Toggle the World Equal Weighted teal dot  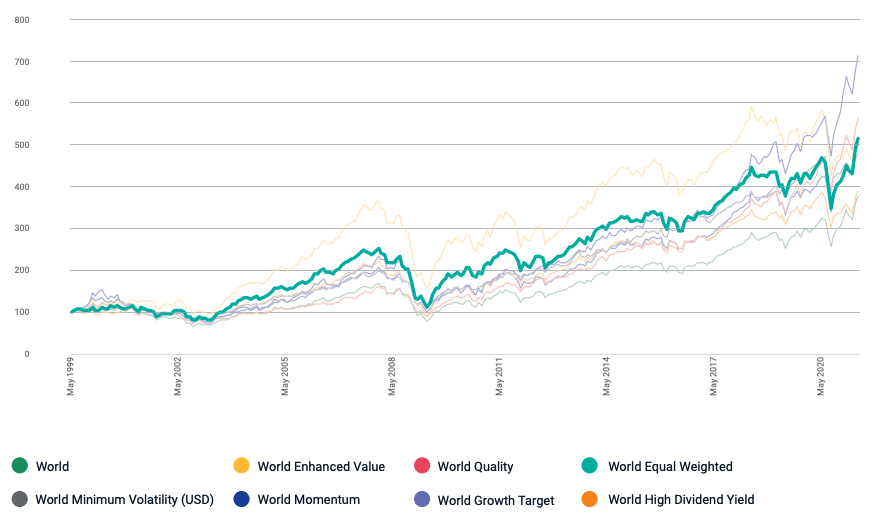pos(590,466)
